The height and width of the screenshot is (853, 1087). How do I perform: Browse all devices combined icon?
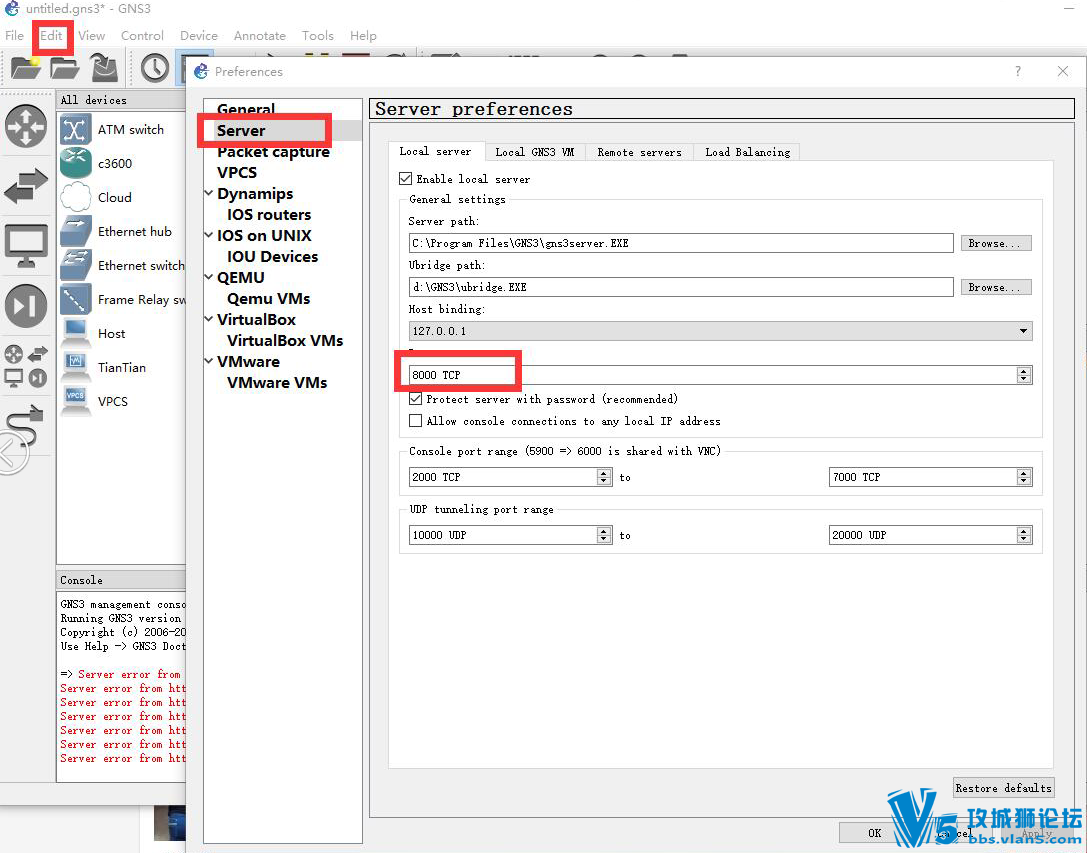coord(26,365)
